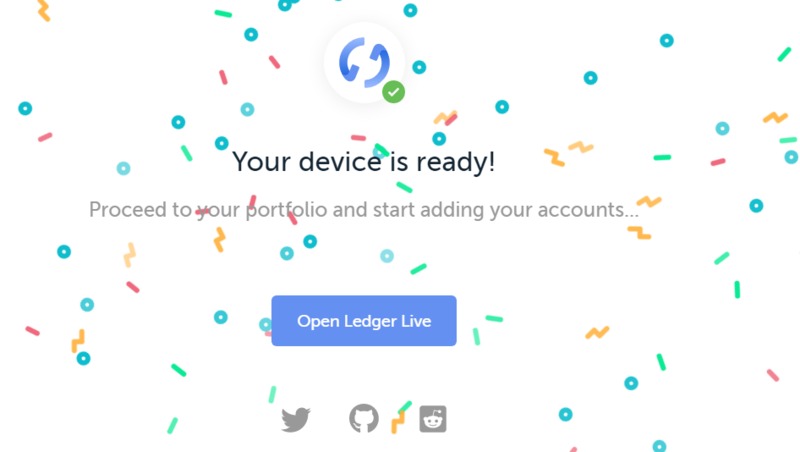The image size is (800, 452).
Task: Click teal ring confetti beside the sync logo circle
Action: 419,67
